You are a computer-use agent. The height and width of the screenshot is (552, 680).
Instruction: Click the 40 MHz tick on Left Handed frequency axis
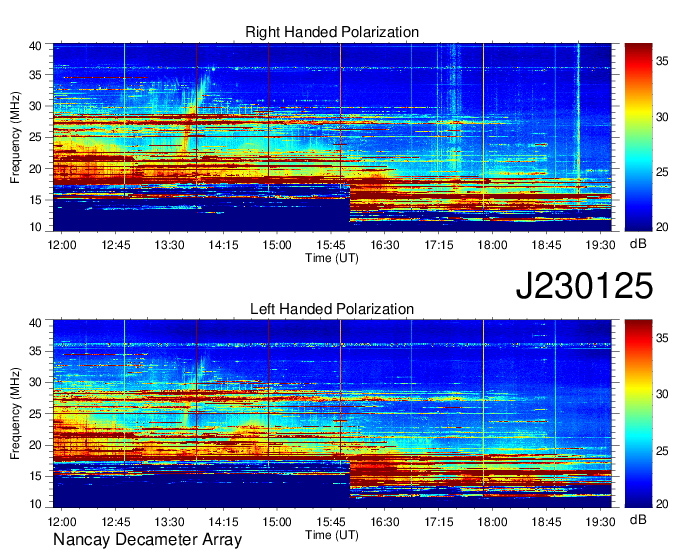coord(35,322)
